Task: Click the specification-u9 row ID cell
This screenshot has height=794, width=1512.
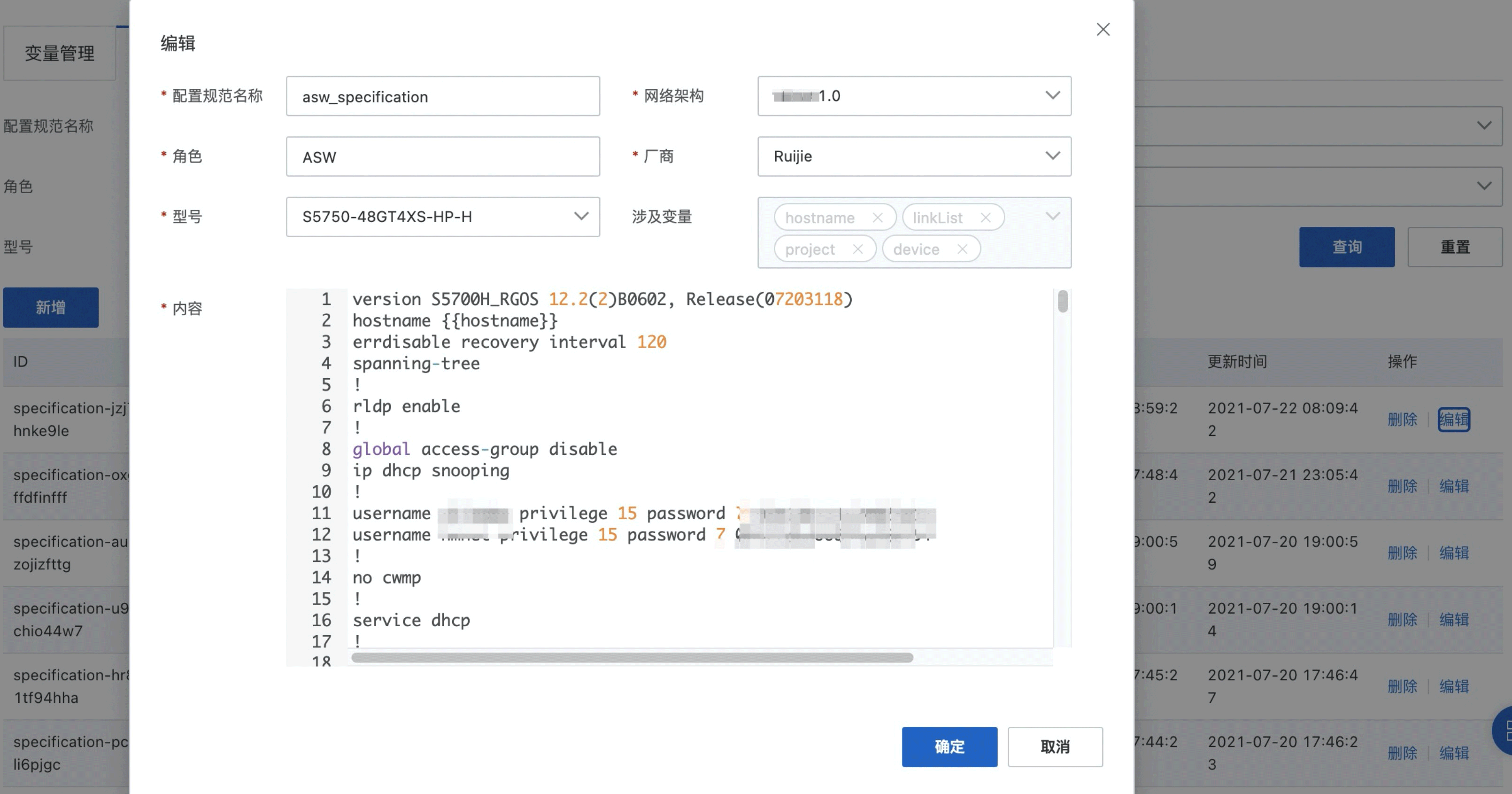Action: (x=70, y=620)
